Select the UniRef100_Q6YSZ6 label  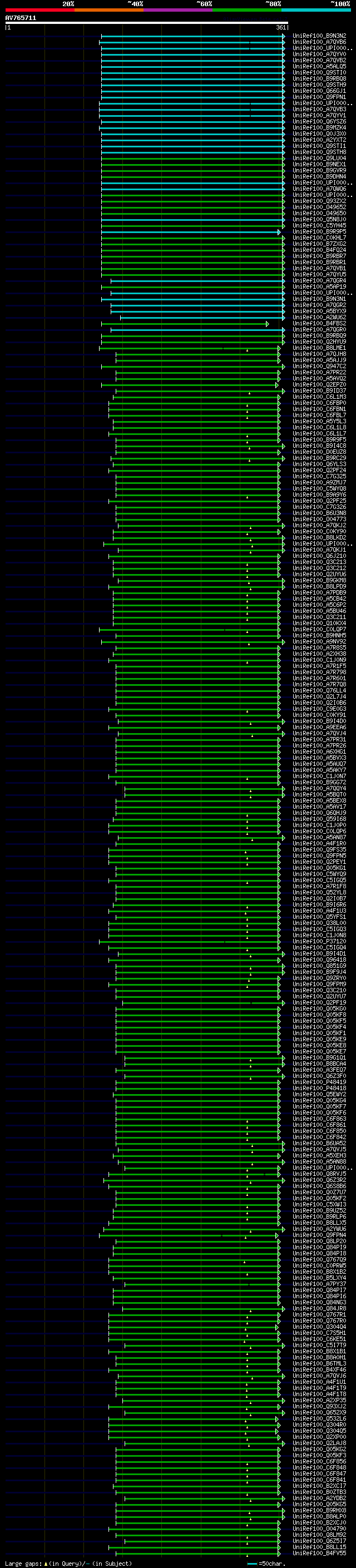319,122
